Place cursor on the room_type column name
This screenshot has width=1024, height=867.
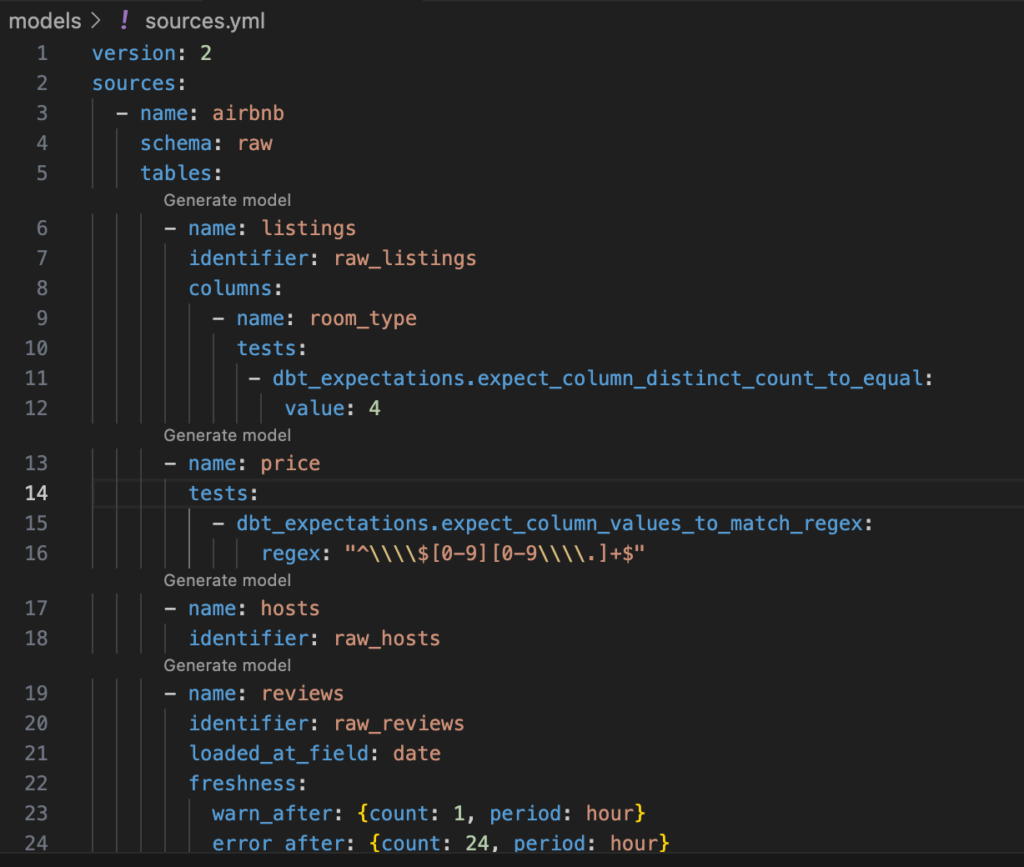[363, 318]
